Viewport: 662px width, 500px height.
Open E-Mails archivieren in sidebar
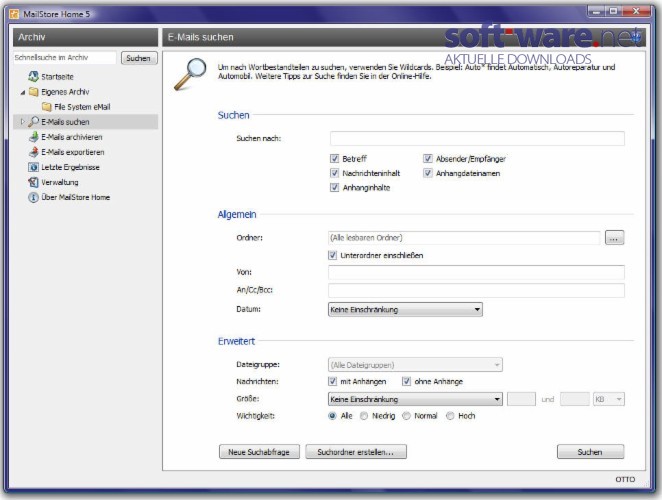(x=72, y=137)
